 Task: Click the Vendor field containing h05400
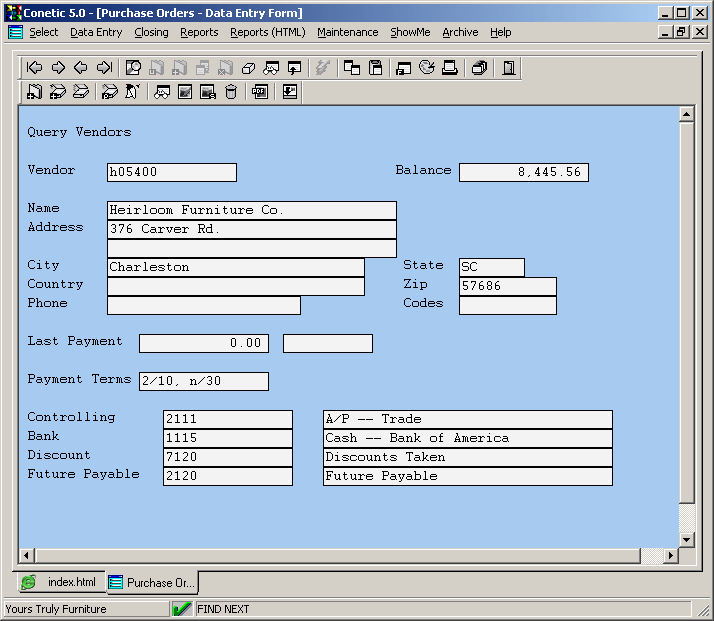[171, 172]
